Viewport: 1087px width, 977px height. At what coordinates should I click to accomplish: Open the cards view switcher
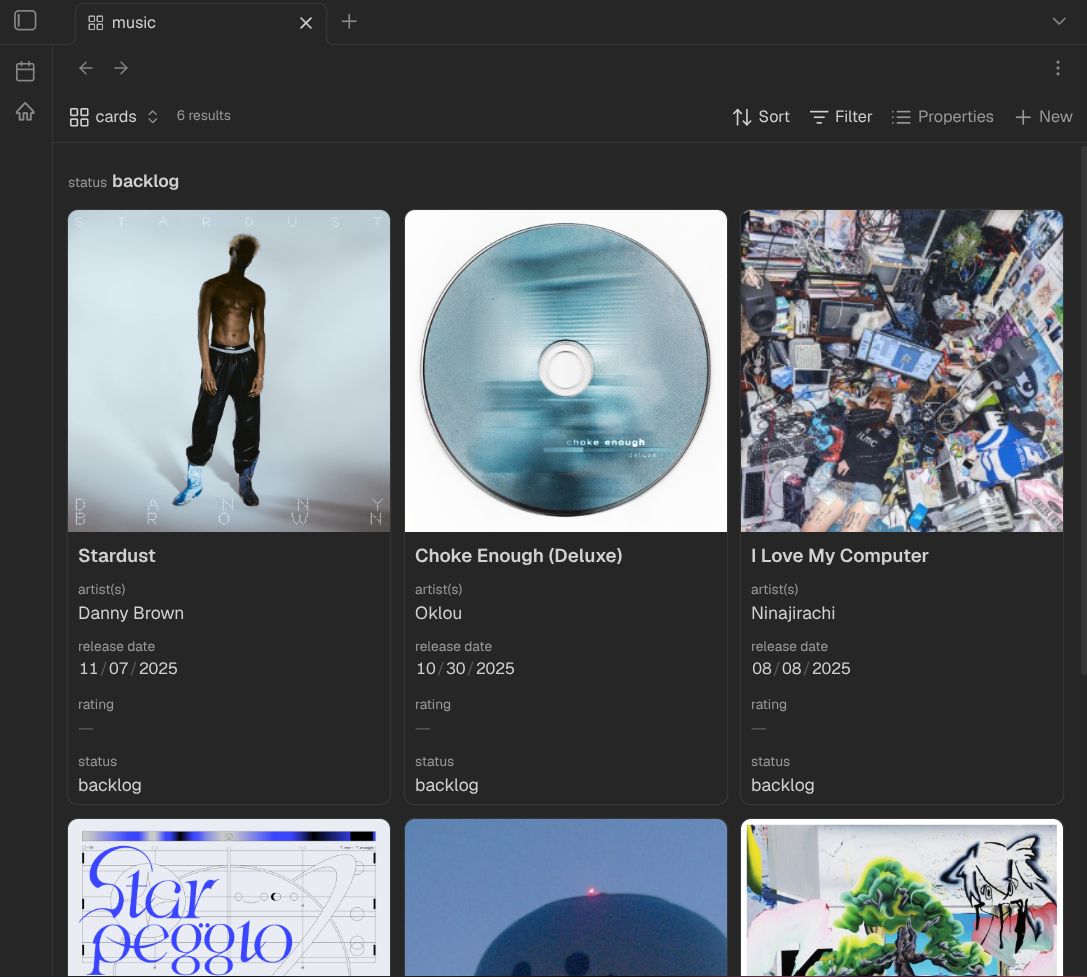[114, 116]
